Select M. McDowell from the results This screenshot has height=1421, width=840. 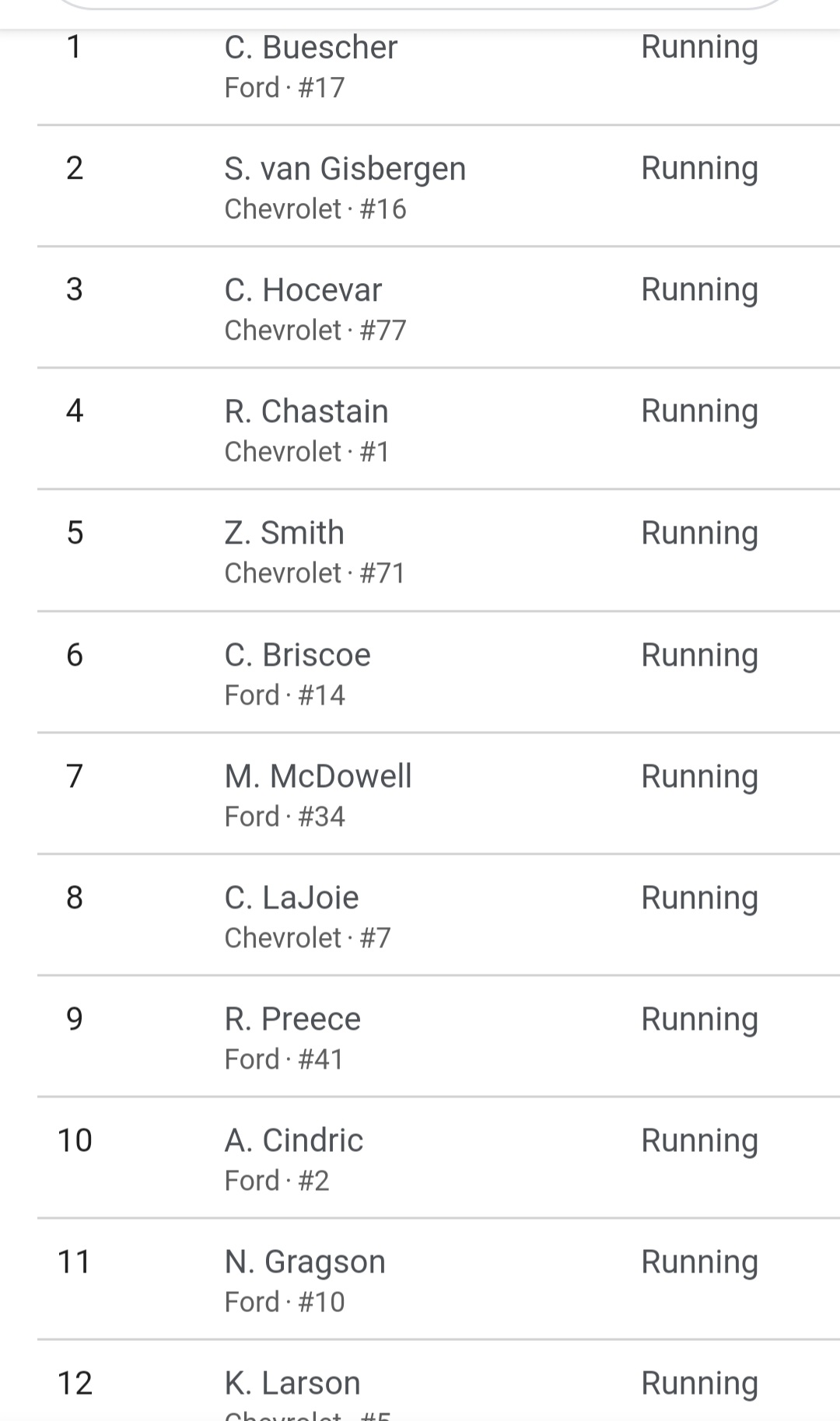point(317,776)
